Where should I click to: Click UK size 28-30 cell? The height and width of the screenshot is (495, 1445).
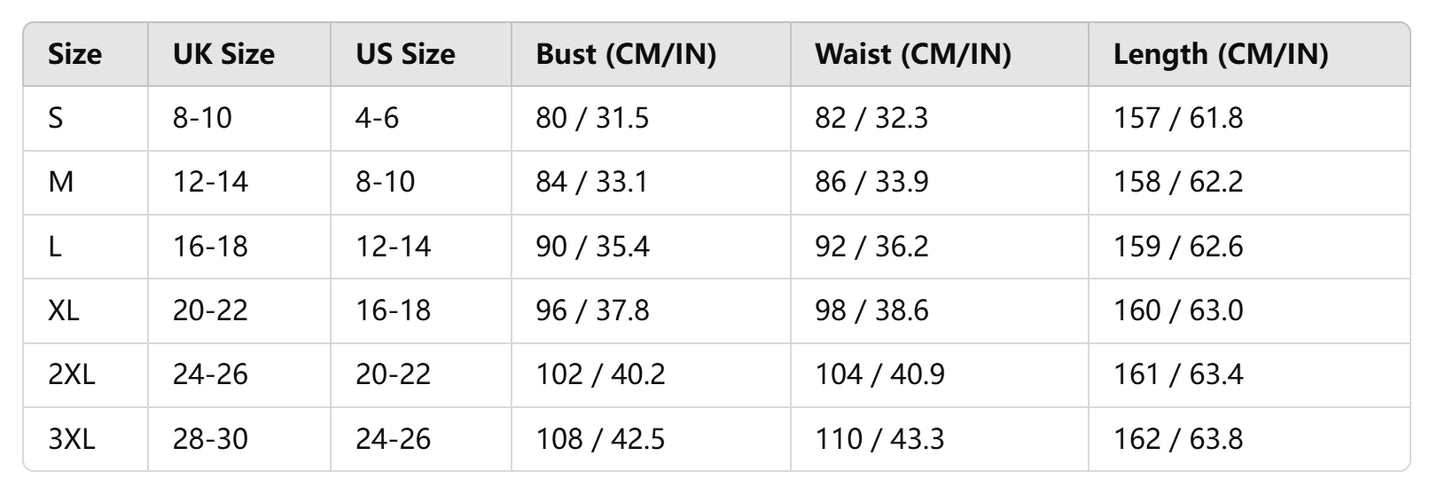210,439
